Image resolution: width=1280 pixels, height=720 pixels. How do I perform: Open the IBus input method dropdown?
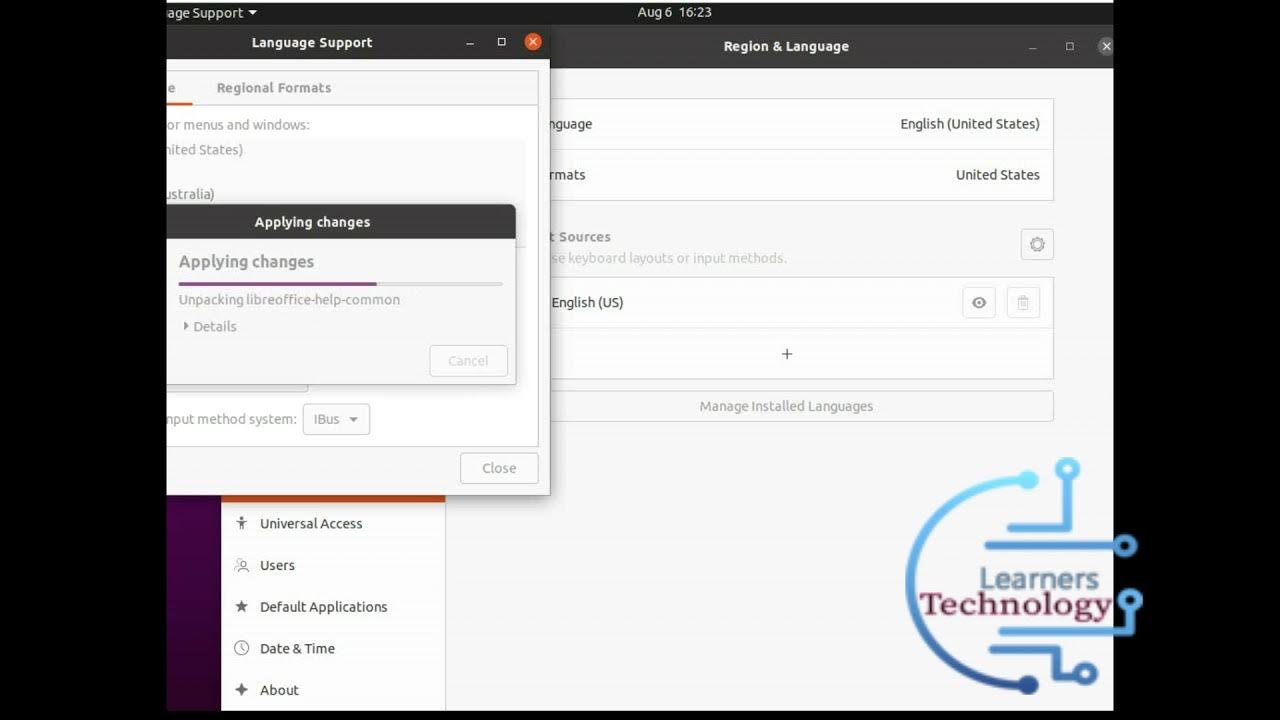[336, 419]
